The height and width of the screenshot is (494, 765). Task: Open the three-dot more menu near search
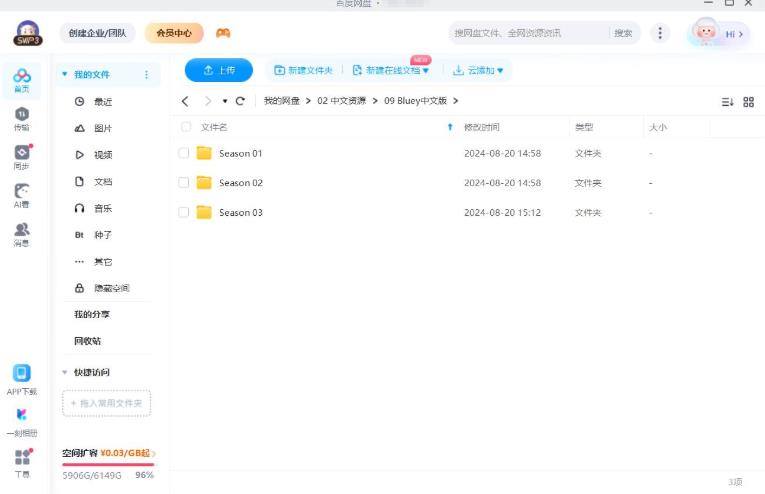coord(660,33)
